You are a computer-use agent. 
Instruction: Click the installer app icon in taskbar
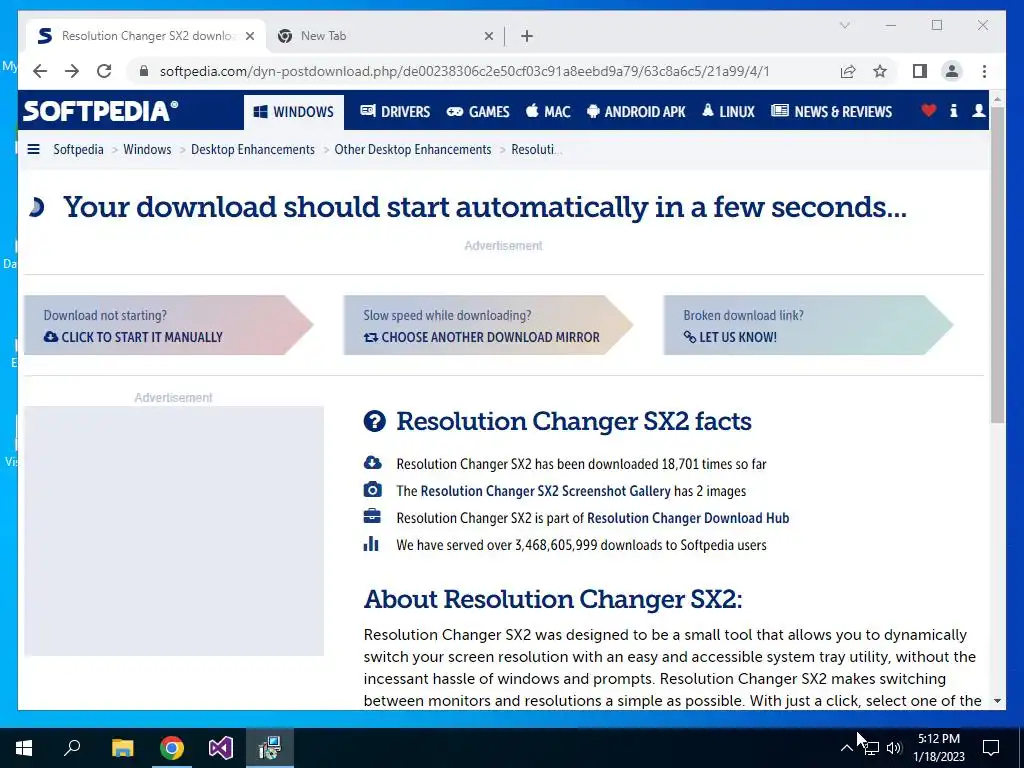[270, 748]
